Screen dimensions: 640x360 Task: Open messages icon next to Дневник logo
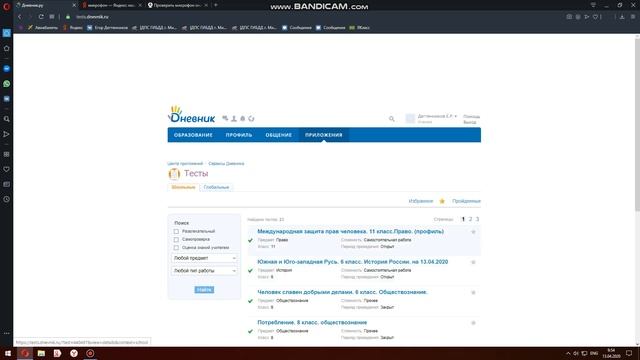click(x=225, y=118)
